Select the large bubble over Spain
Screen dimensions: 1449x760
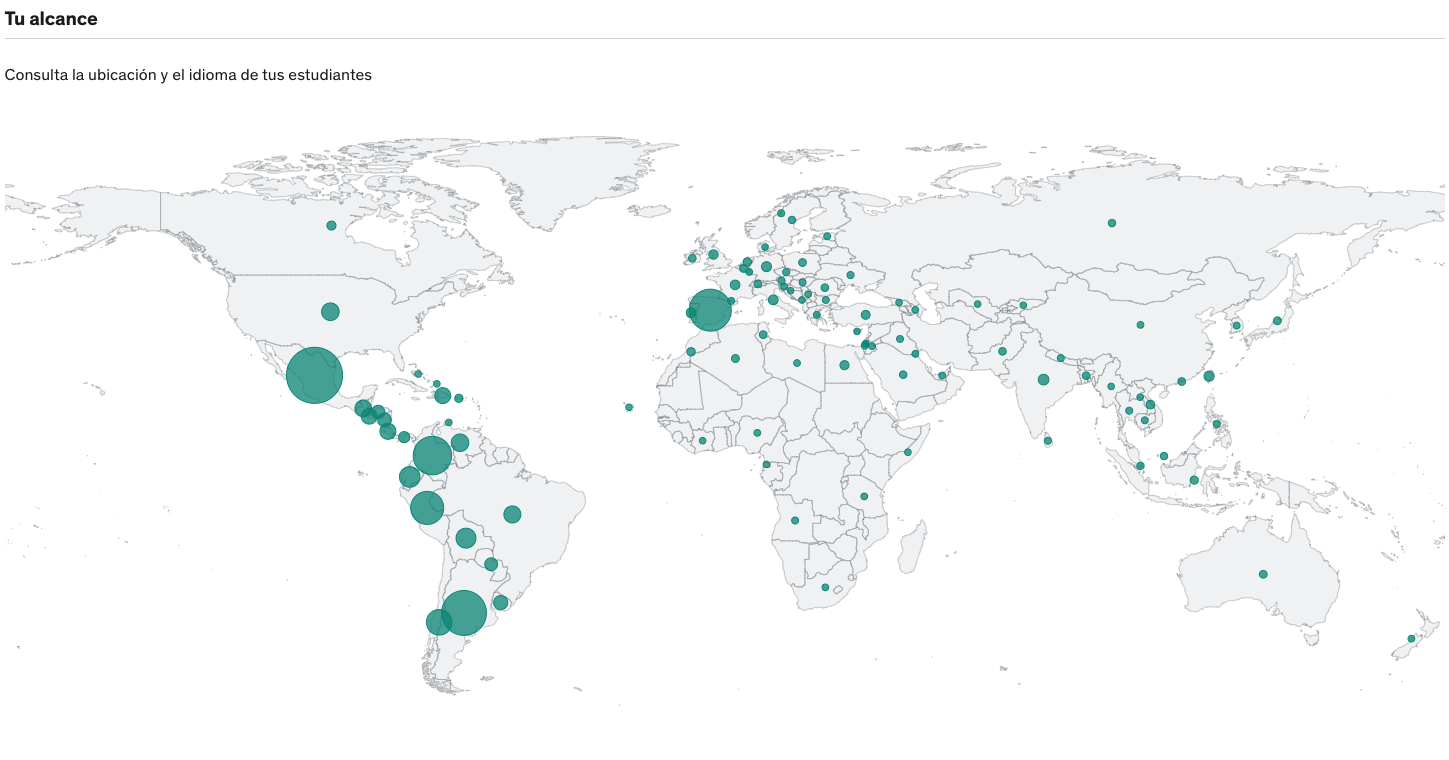710,310
